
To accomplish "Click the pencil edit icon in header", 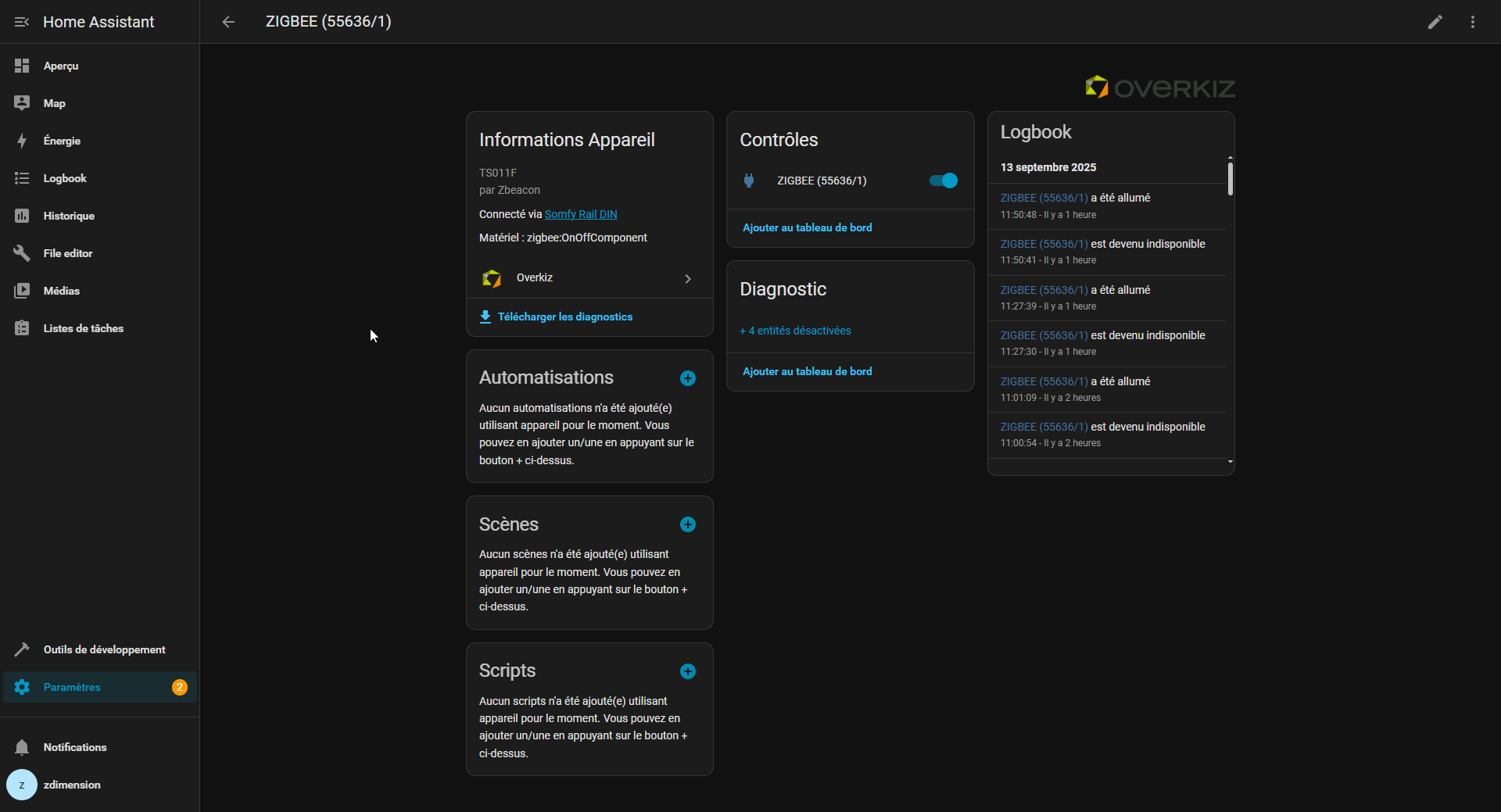I will coord(1435,22).
